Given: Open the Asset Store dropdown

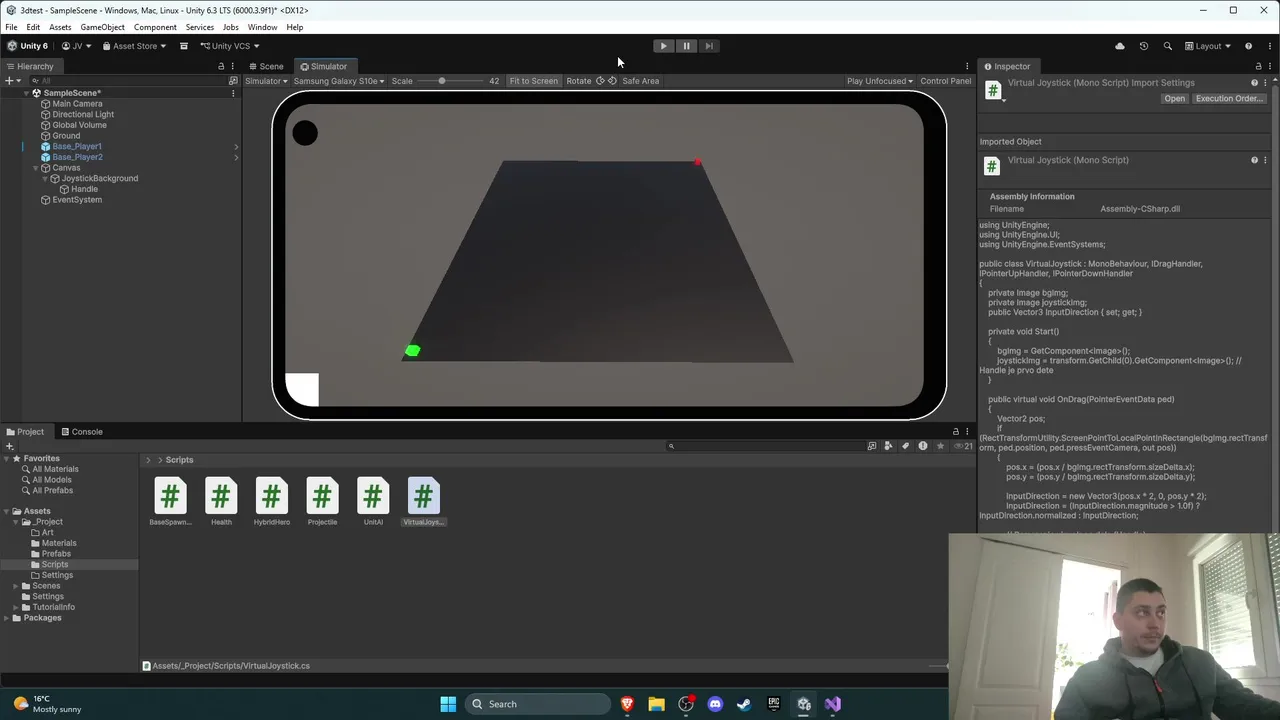Looking at the screenshot, I should pos(135,46).
